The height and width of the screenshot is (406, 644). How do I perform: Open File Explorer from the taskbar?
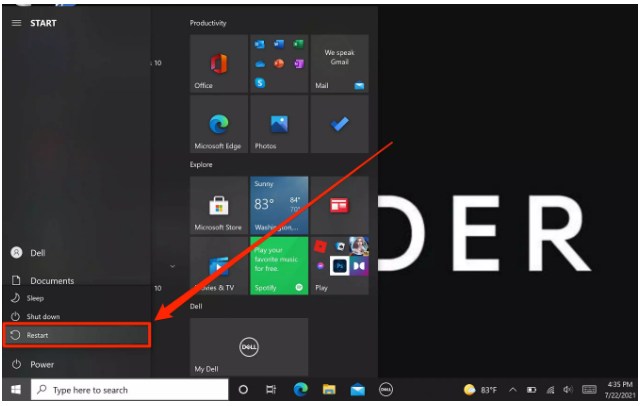(329, 390)
